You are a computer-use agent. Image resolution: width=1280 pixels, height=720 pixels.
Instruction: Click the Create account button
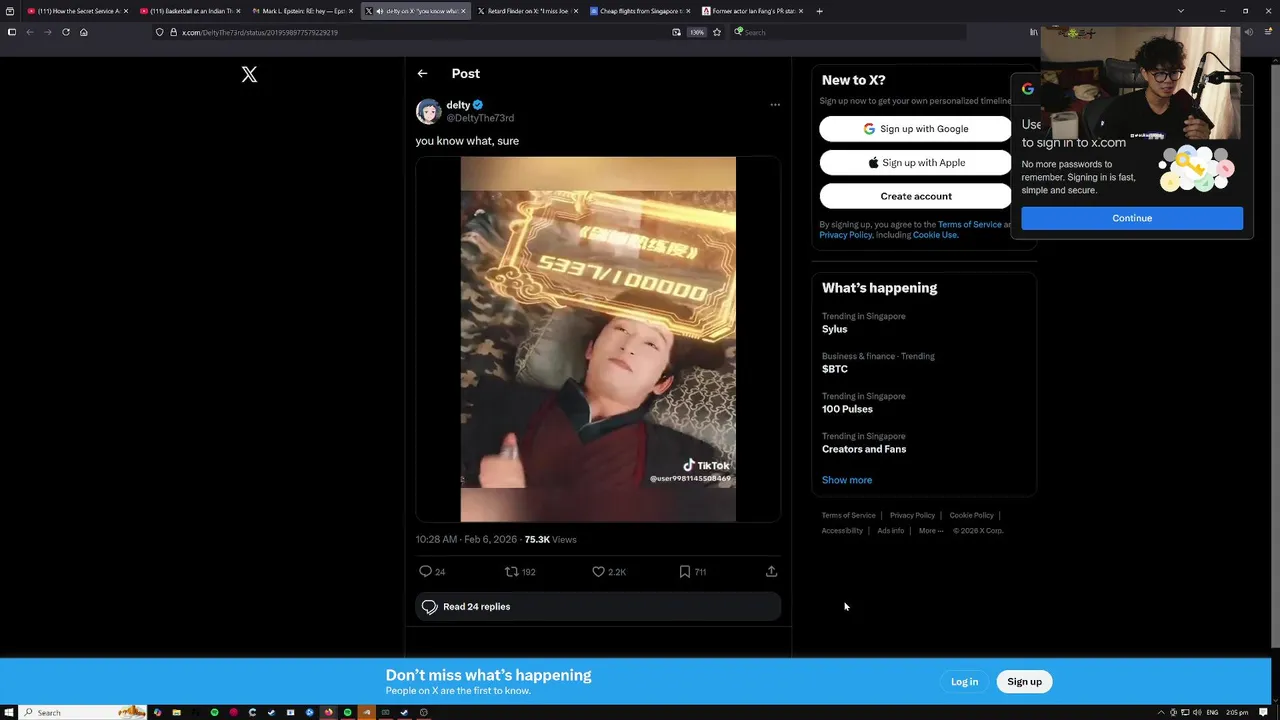pyautogui.click(x=915, y=196)
